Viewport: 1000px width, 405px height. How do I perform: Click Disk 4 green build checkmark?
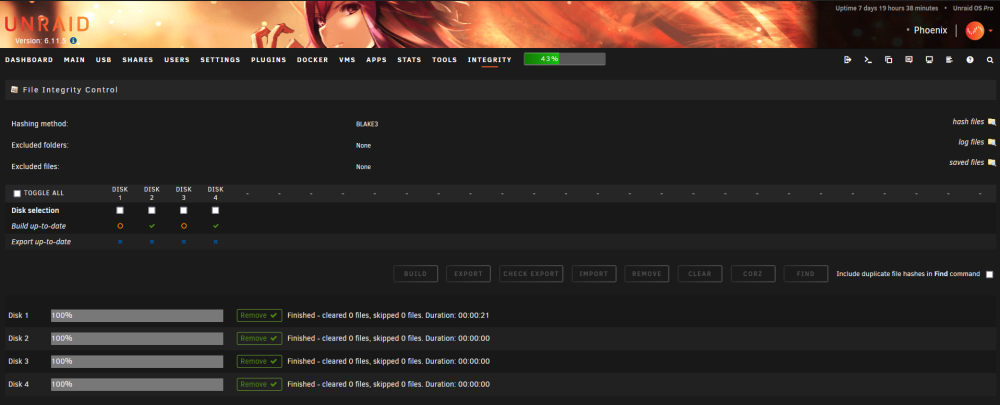click(x=216, y=226)
